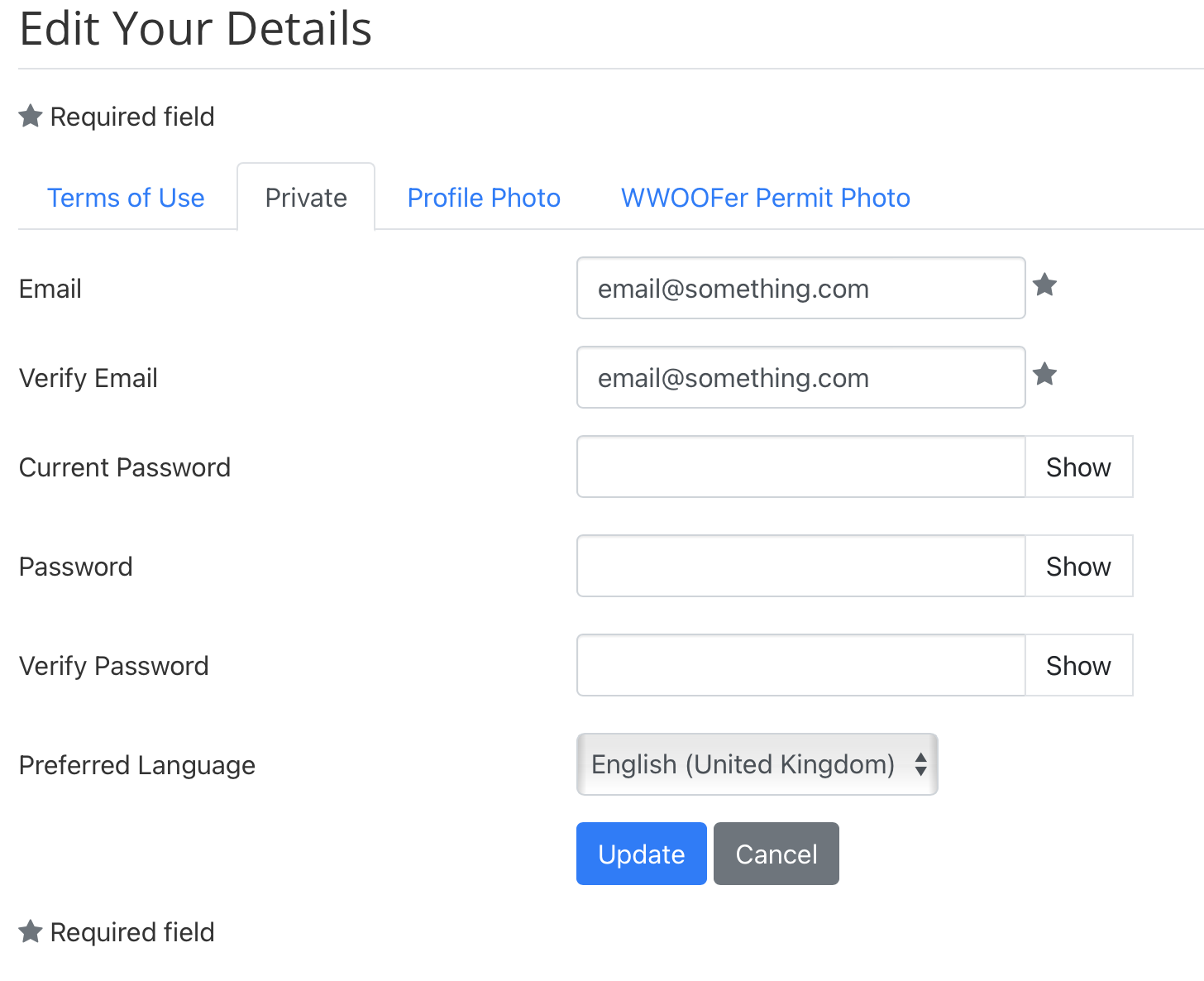
Task: Go to the WWOOFer Permit Photo tab
Action: (766, 198)
